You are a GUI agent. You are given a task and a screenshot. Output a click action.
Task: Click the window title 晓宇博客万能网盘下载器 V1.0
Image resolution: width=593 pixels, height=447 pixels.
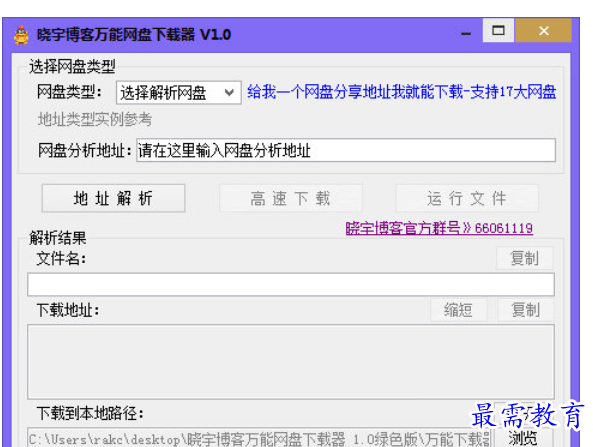(x=134, y=35)
